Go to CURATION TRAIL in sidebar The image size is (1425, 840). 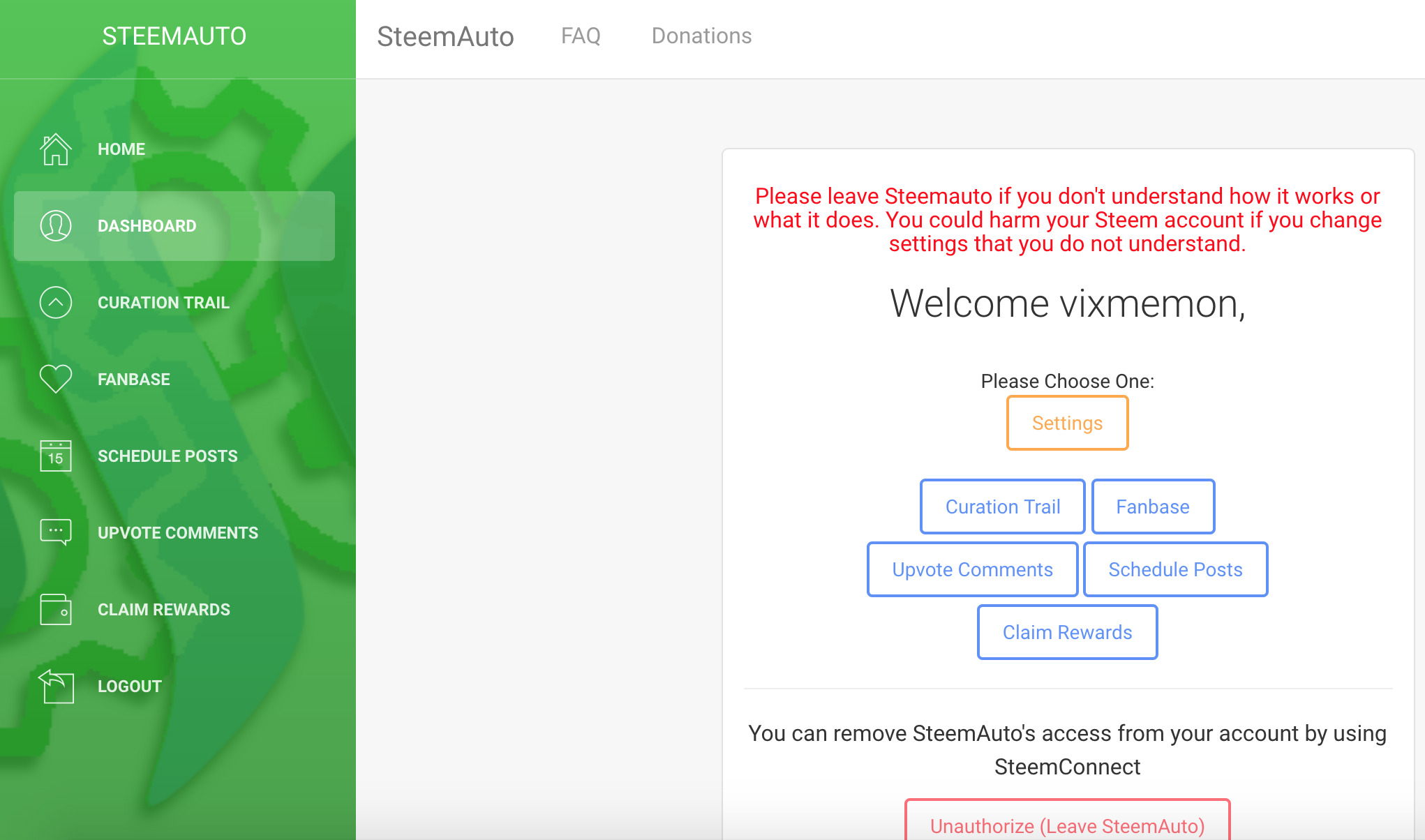coord(163,303)
